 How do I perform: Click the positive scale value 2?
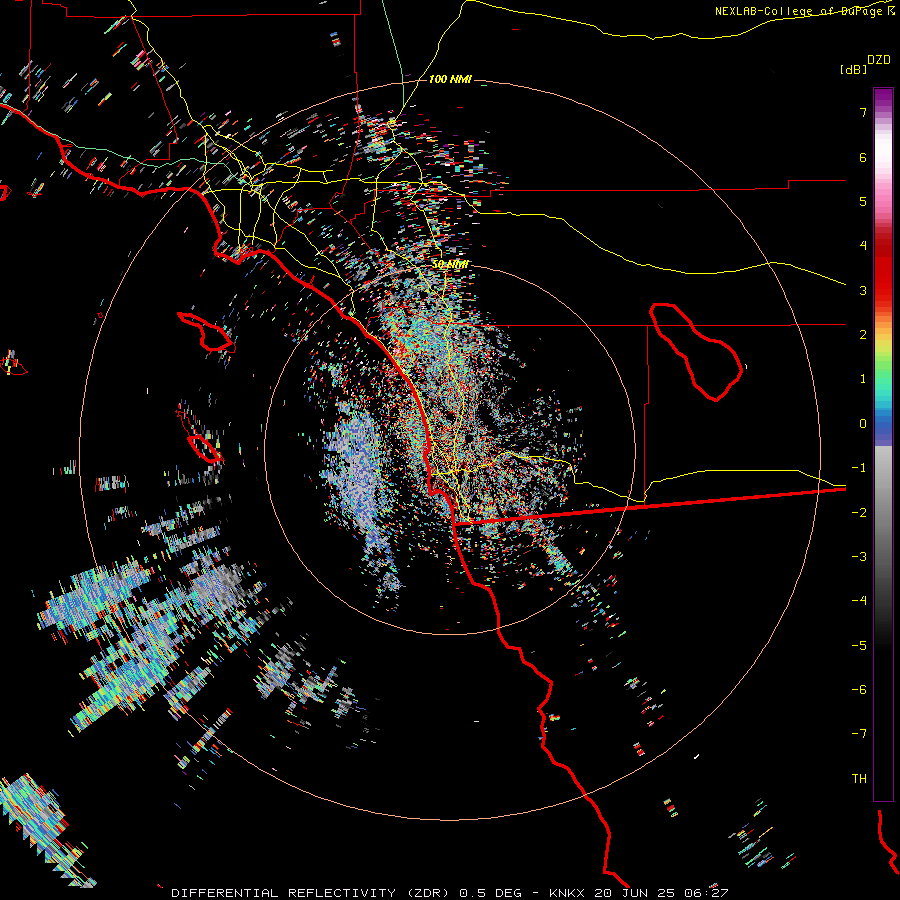[x=863, y=335]
